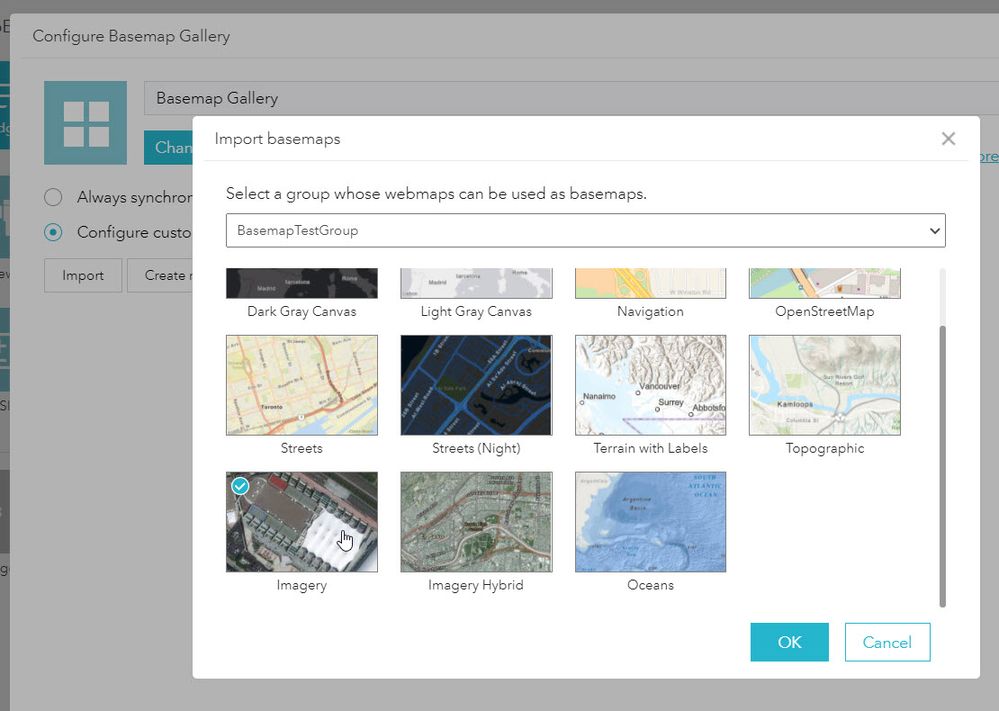Click the Streets label text
This screenshot has height=711, width=999.
[x=302, y=448]
